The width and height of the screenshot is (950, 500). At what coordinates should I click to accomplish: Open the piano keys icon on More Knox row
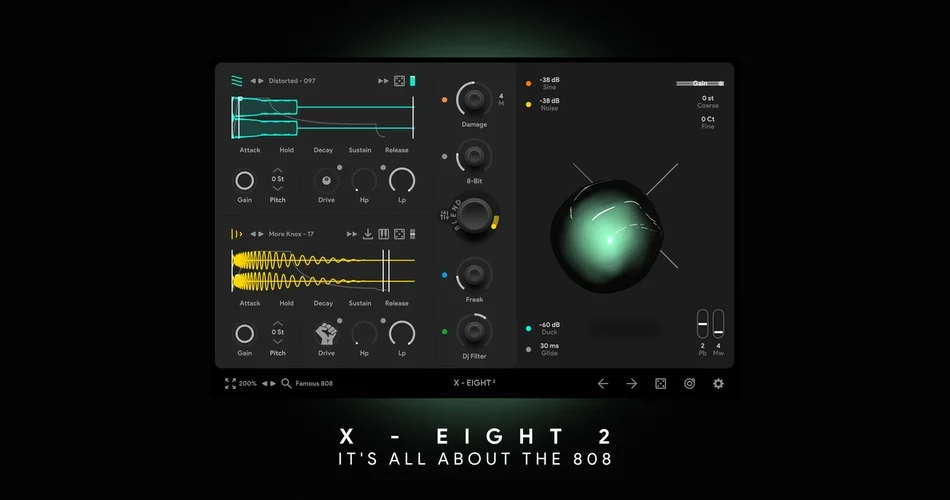coord(384,234)
